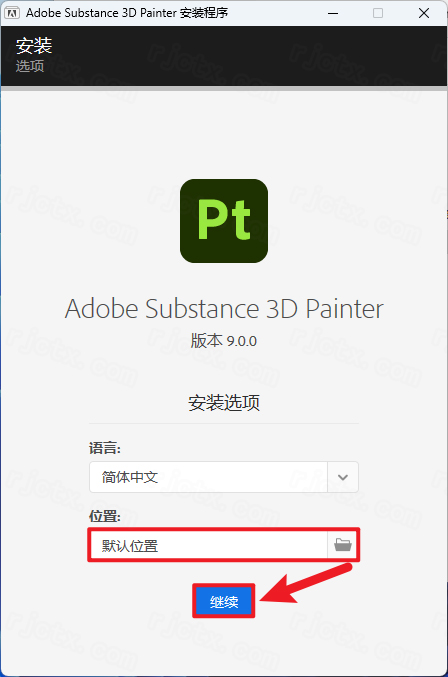Click the 安装选项 section heading
The width and height of the screenshot is (448, 677).
pyautogui.click(x=224, y=402)
